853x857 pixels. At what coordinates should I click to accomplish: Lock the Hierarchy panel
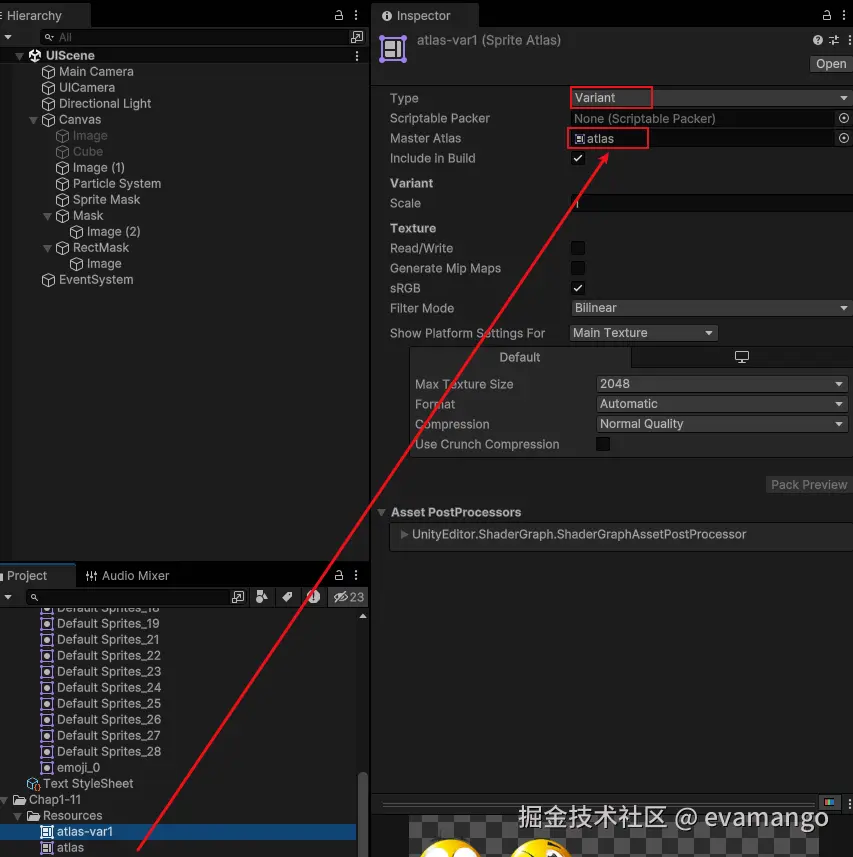coord(339,15)
